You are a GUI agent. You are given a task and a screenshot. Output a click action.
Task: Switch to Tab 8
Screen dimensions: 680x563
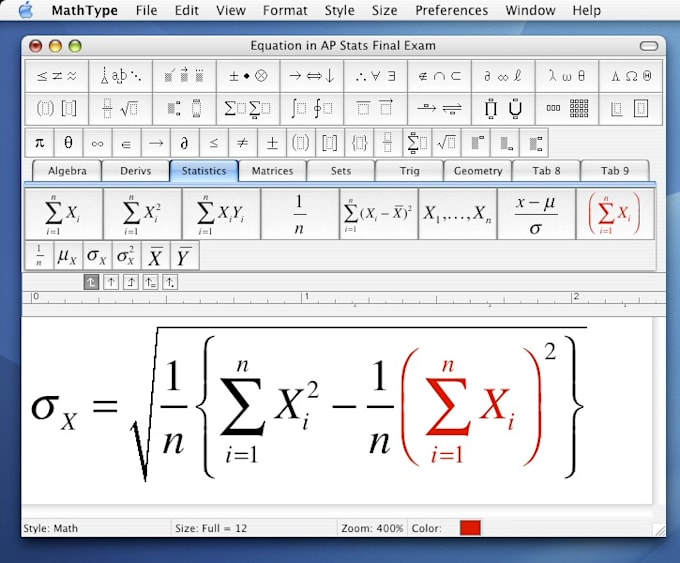point(546,171)
